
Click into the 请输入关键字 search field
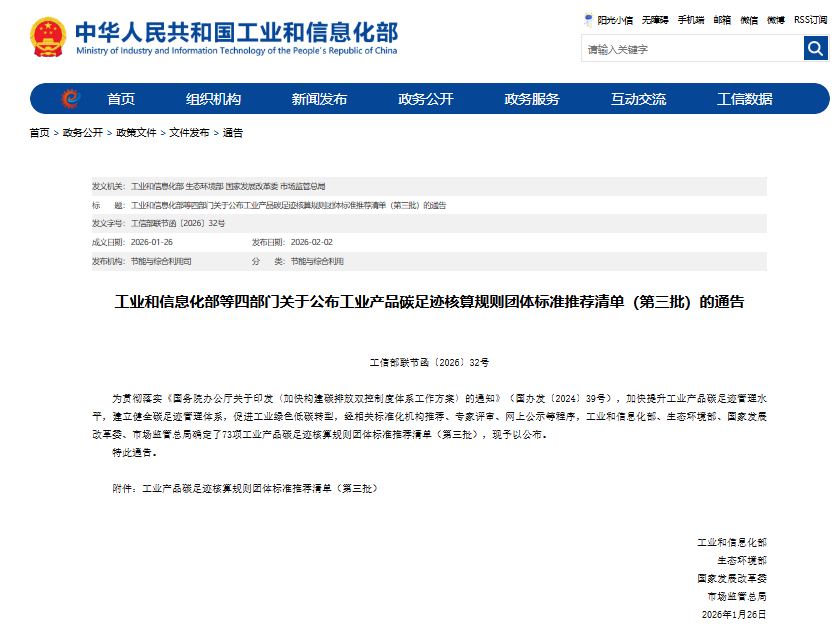(x=691, y=49)
